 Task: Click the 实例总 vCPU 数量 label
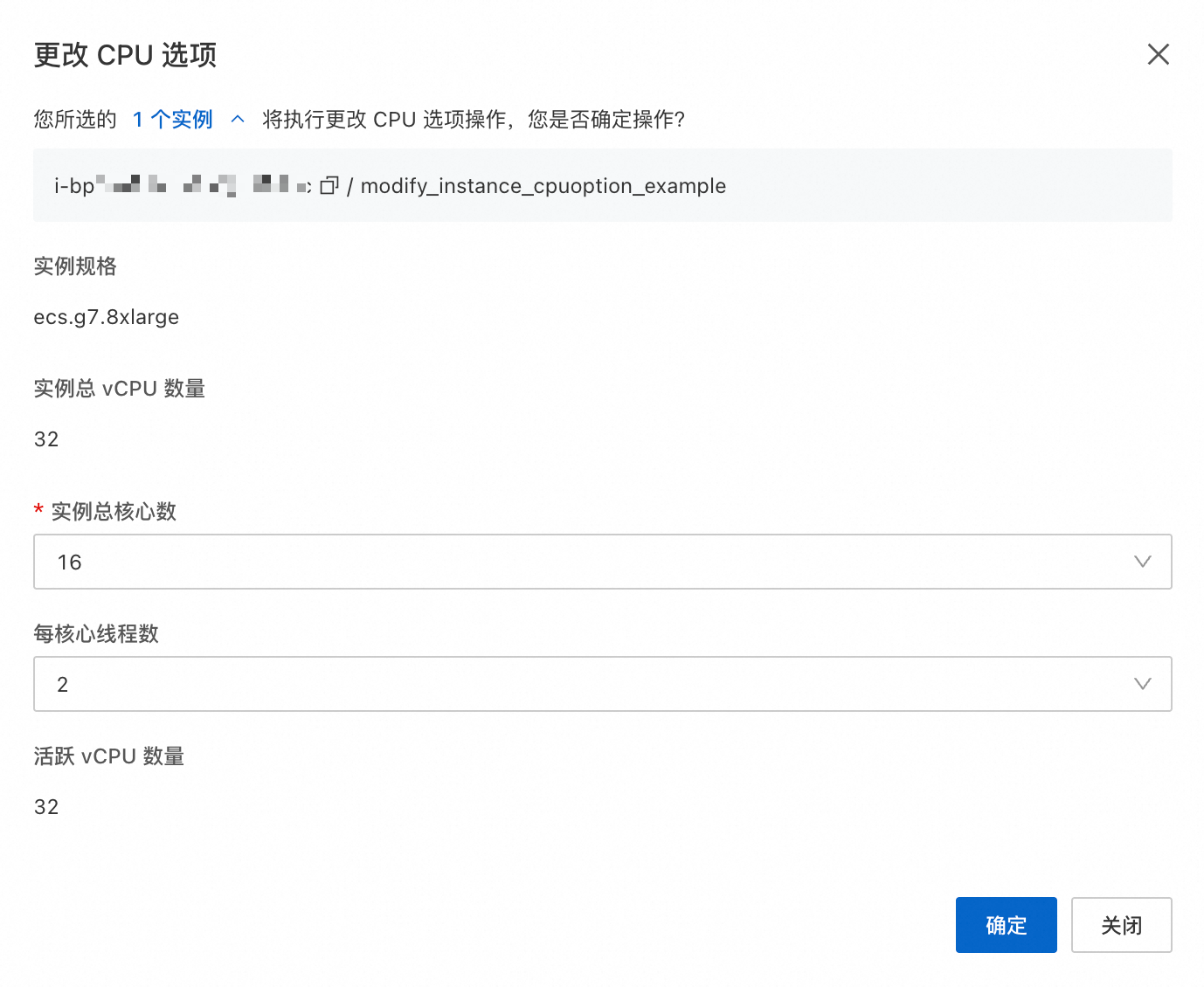(x=120, y=389)
